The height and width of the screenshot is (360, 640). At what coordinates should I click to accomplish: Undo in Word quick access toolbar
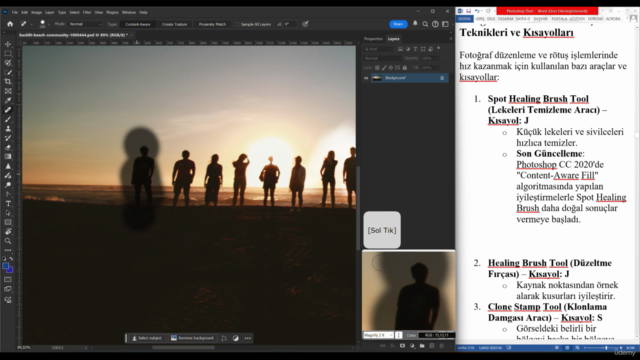tap(477, 11)
